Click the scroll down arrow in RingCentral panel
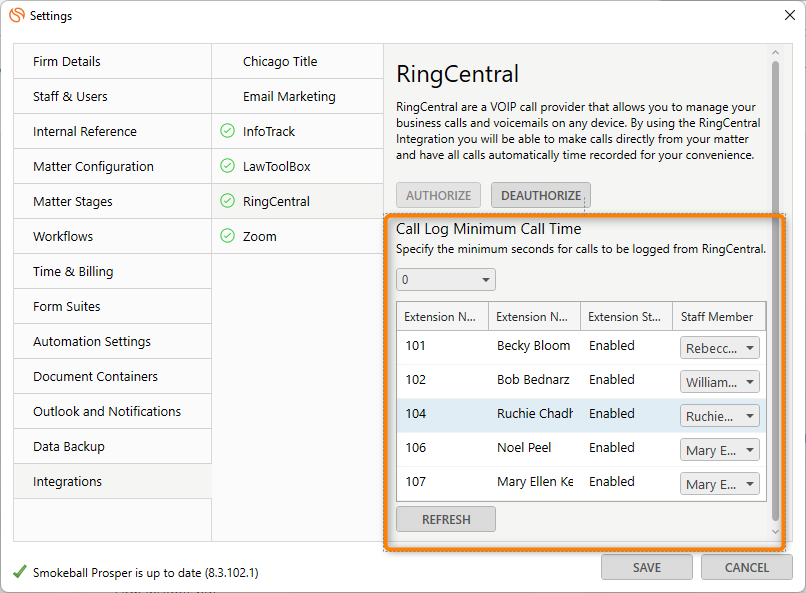The image size is (806, 593). click(775, 532)
